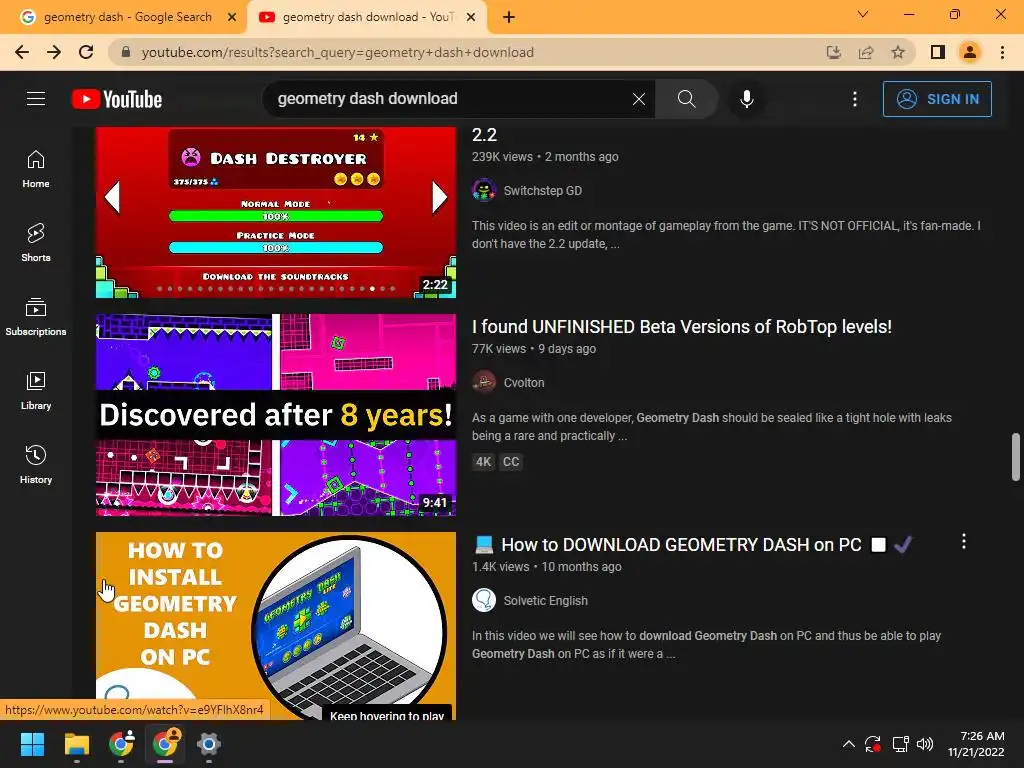
Task: View site info via the lock icon
Action: pyautogui.click(x=126, y=52)
